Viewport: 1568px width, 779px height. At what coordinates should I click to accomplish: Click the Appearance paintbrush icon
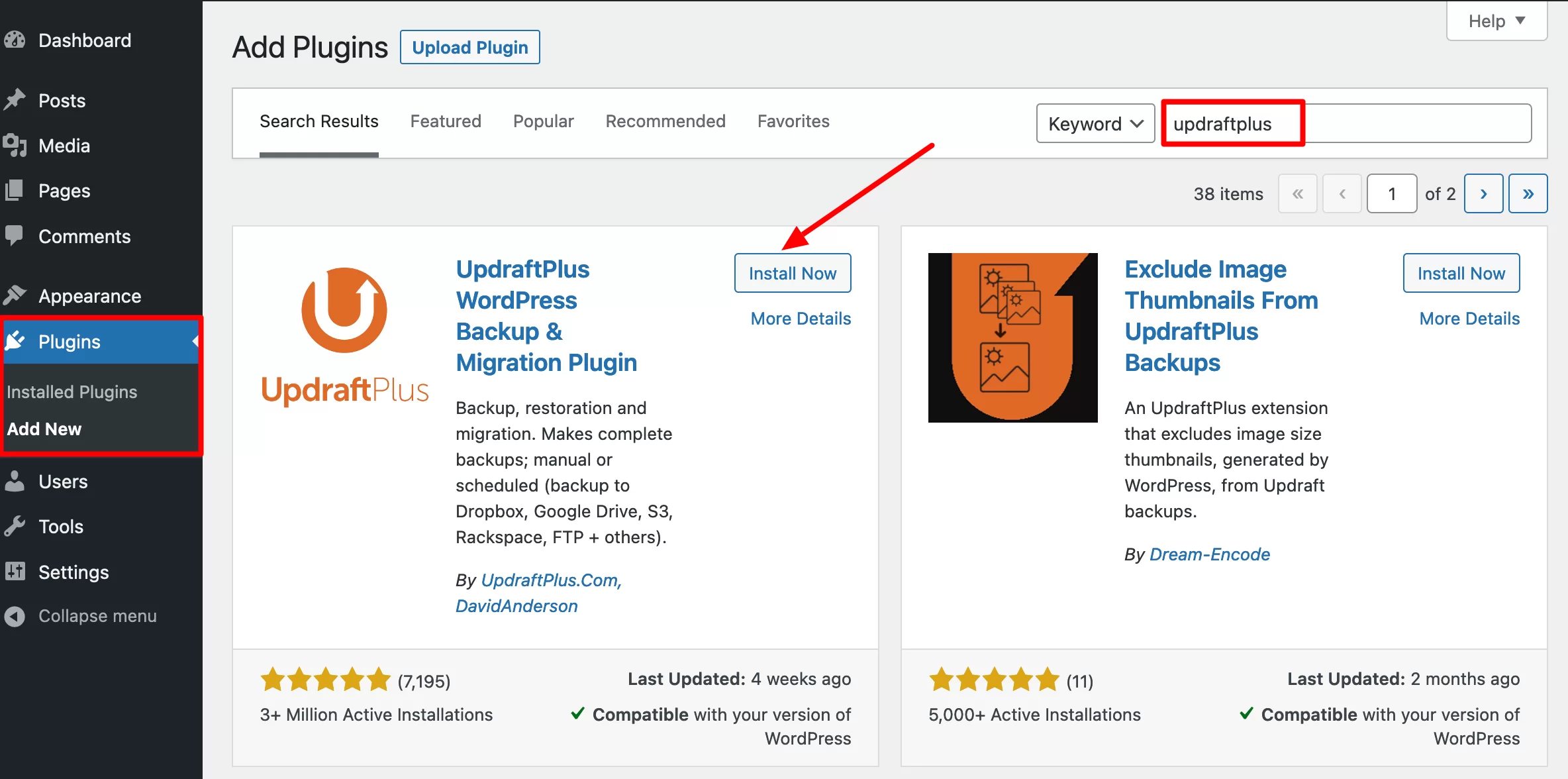pyautogui.click(x=15, y=295)
